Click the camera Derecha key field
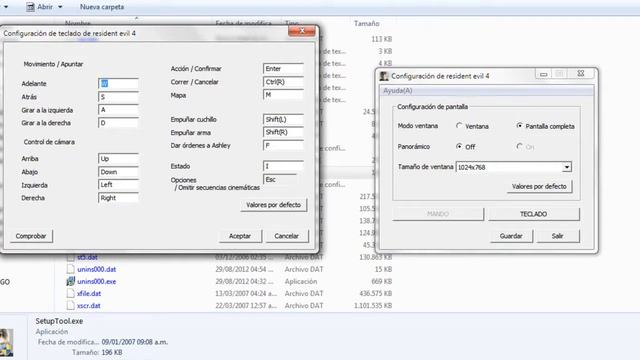The image size is (640, 360). tap(118, 198)
